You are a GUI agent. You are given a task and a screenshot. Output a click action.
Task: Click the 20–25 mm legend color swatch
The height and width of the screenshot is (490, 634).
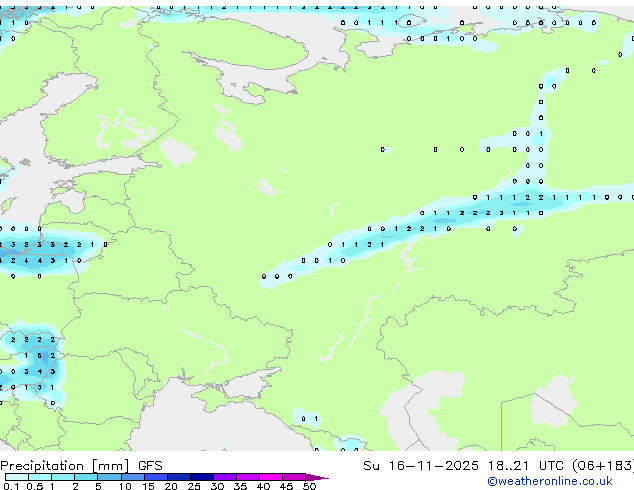(179, 477)
